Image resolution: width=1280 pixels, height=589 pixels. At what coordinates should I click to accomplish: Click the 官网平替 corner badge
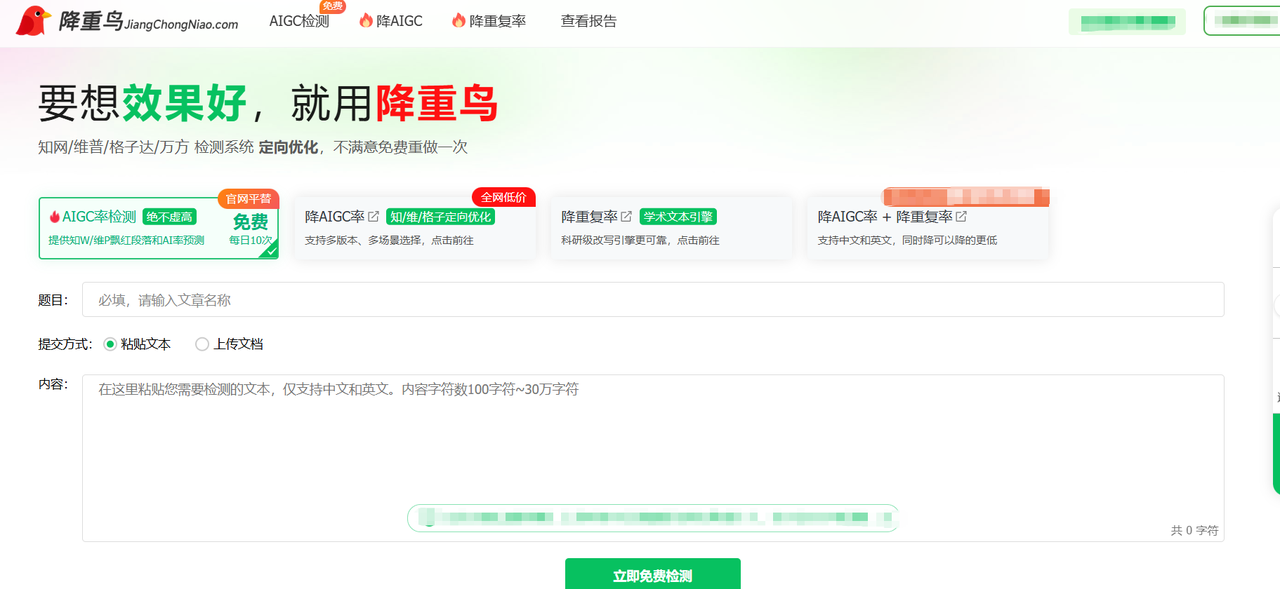click(x=248, y=198)
